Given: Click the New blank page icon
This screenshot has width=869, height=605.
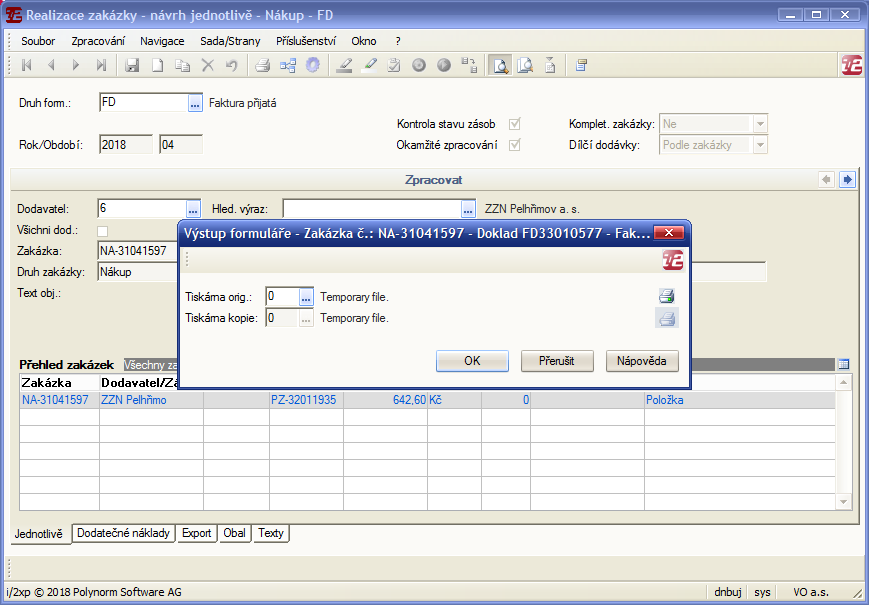Looking at the screenshot, I should click(157, 65).
